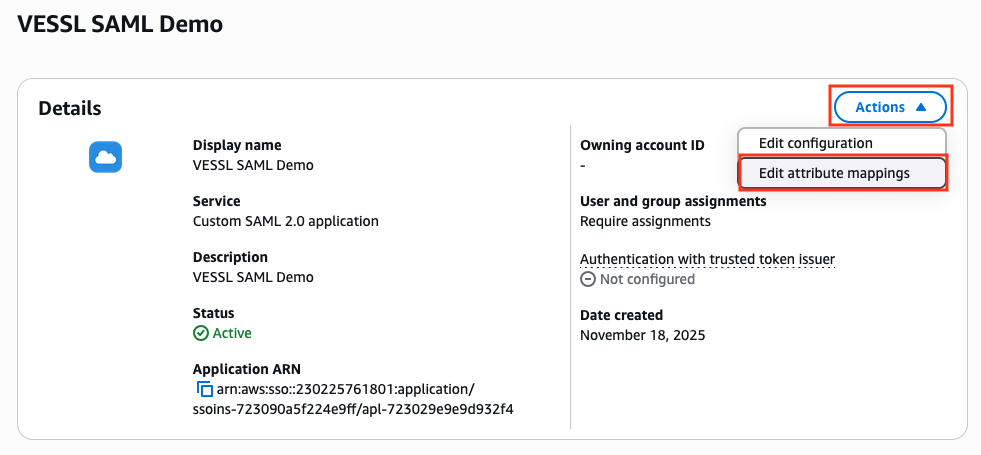Click the Description value under Description label
The height and width of the screenshot is (455, 981).
click(253, 277)
